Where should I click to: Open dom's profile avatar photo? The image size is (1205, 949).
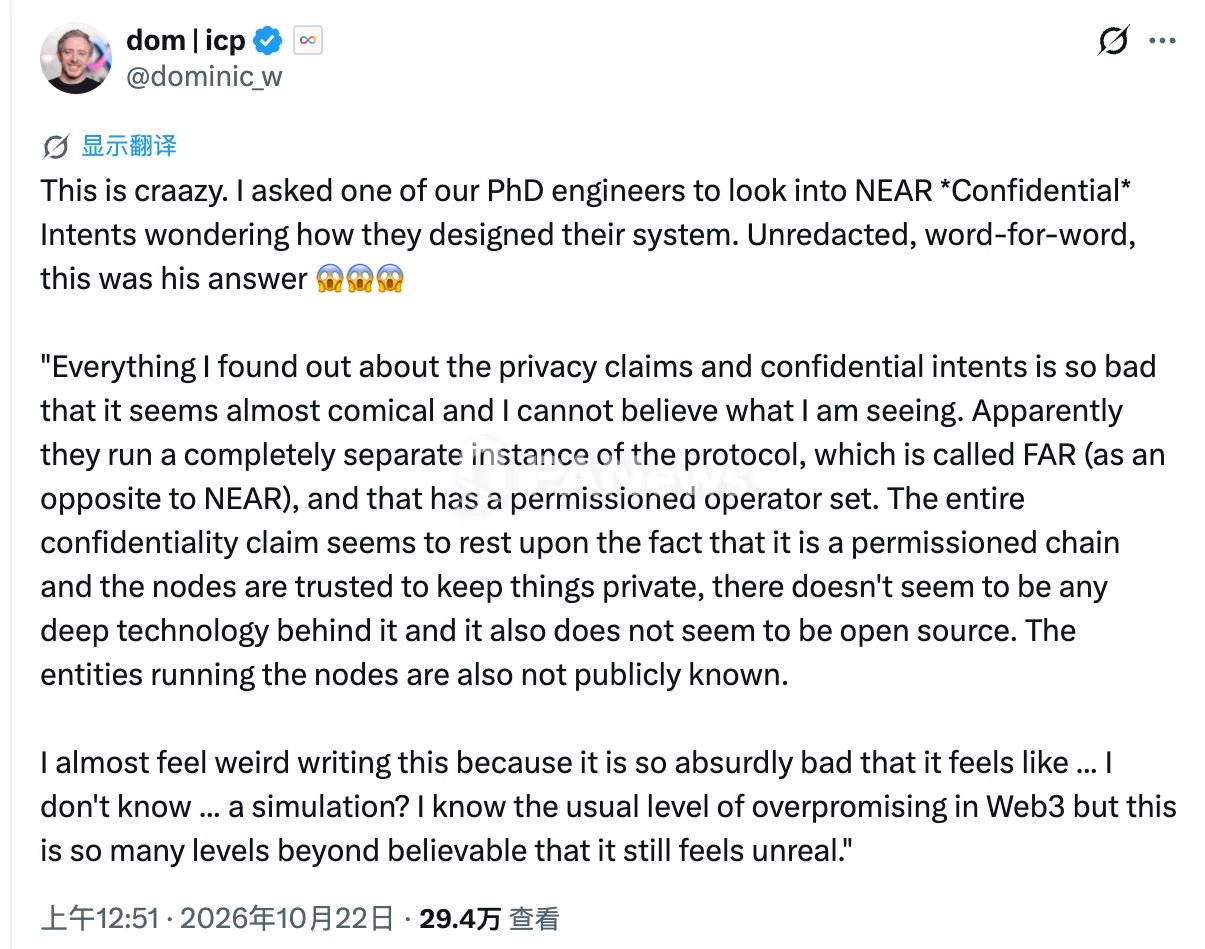pos(75,57)
